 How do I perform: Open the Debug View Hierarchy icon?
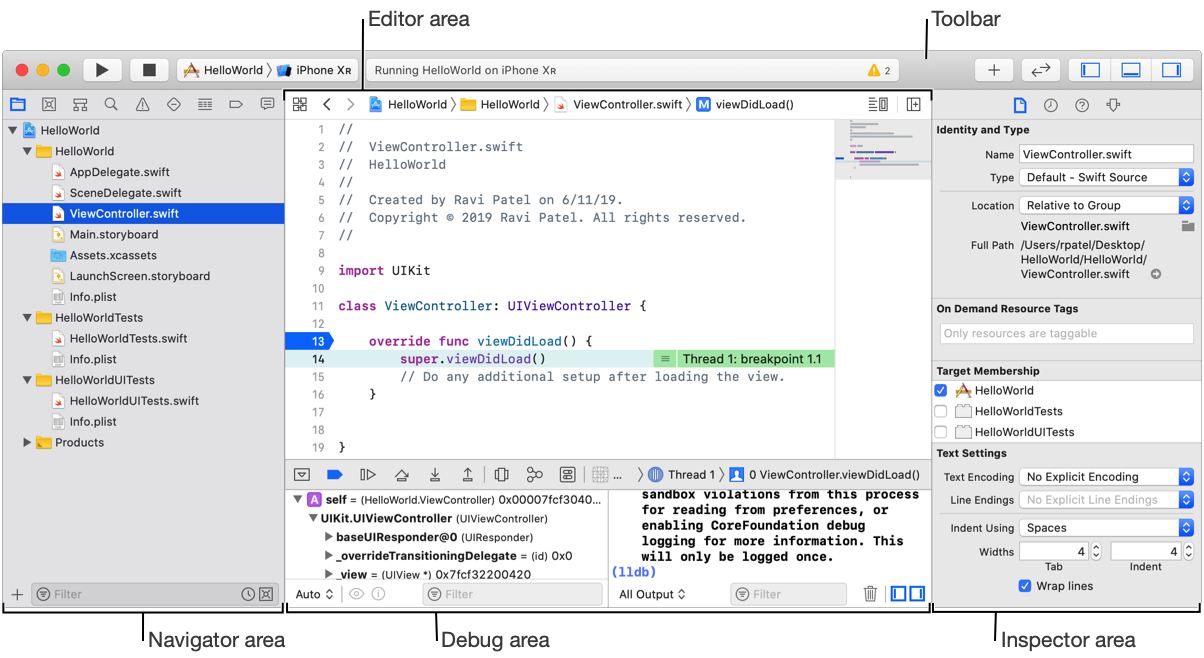(x=502, y=475)
